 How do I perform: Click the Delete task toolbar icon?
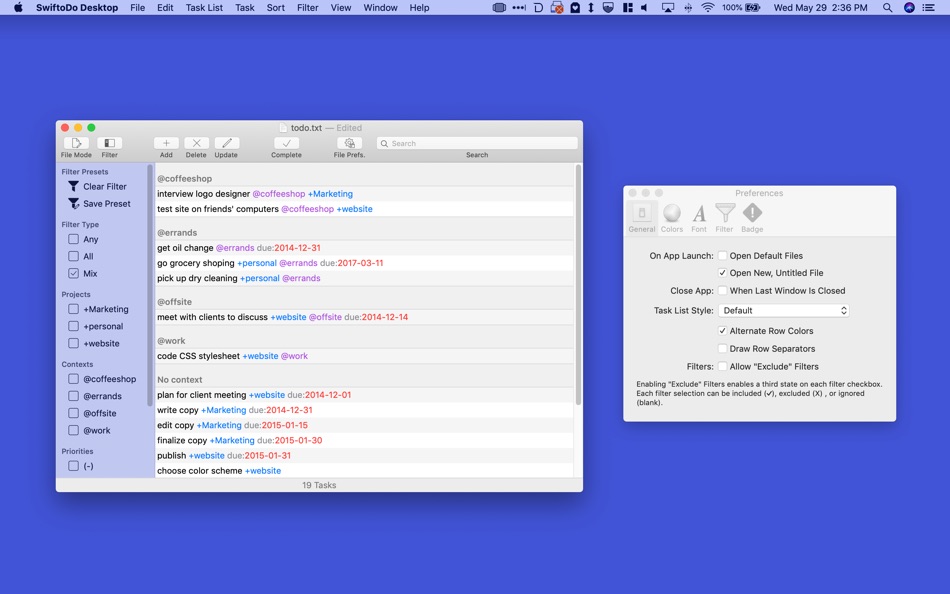point(196,144)
